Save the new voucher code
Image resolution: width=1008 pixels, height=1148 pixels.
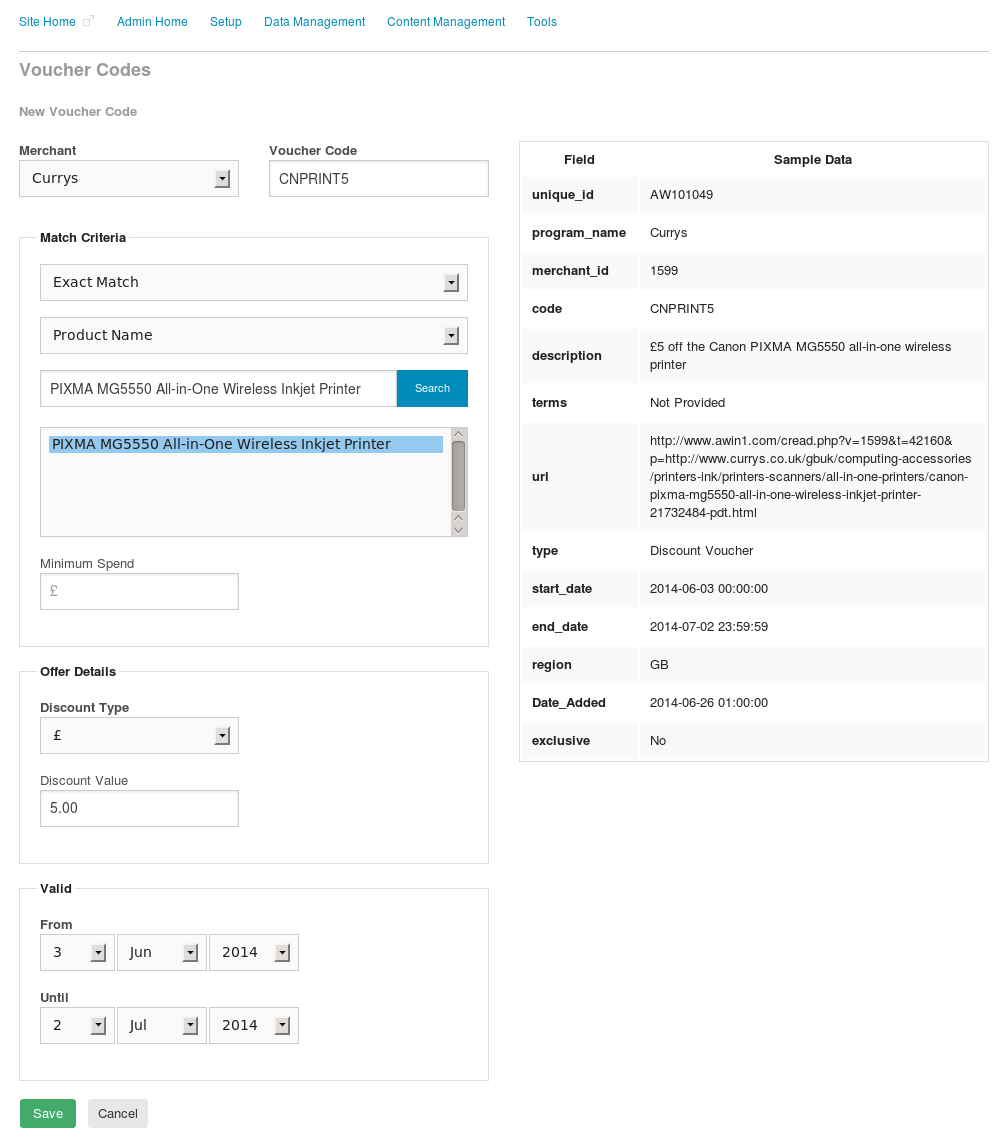click(48, 1114)
